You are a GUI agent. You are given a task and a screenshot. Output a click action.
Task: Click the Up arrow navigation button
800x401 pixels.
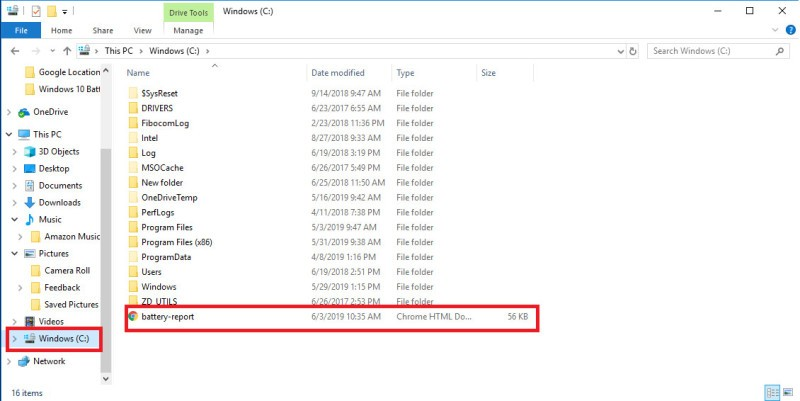pos(67,50)
